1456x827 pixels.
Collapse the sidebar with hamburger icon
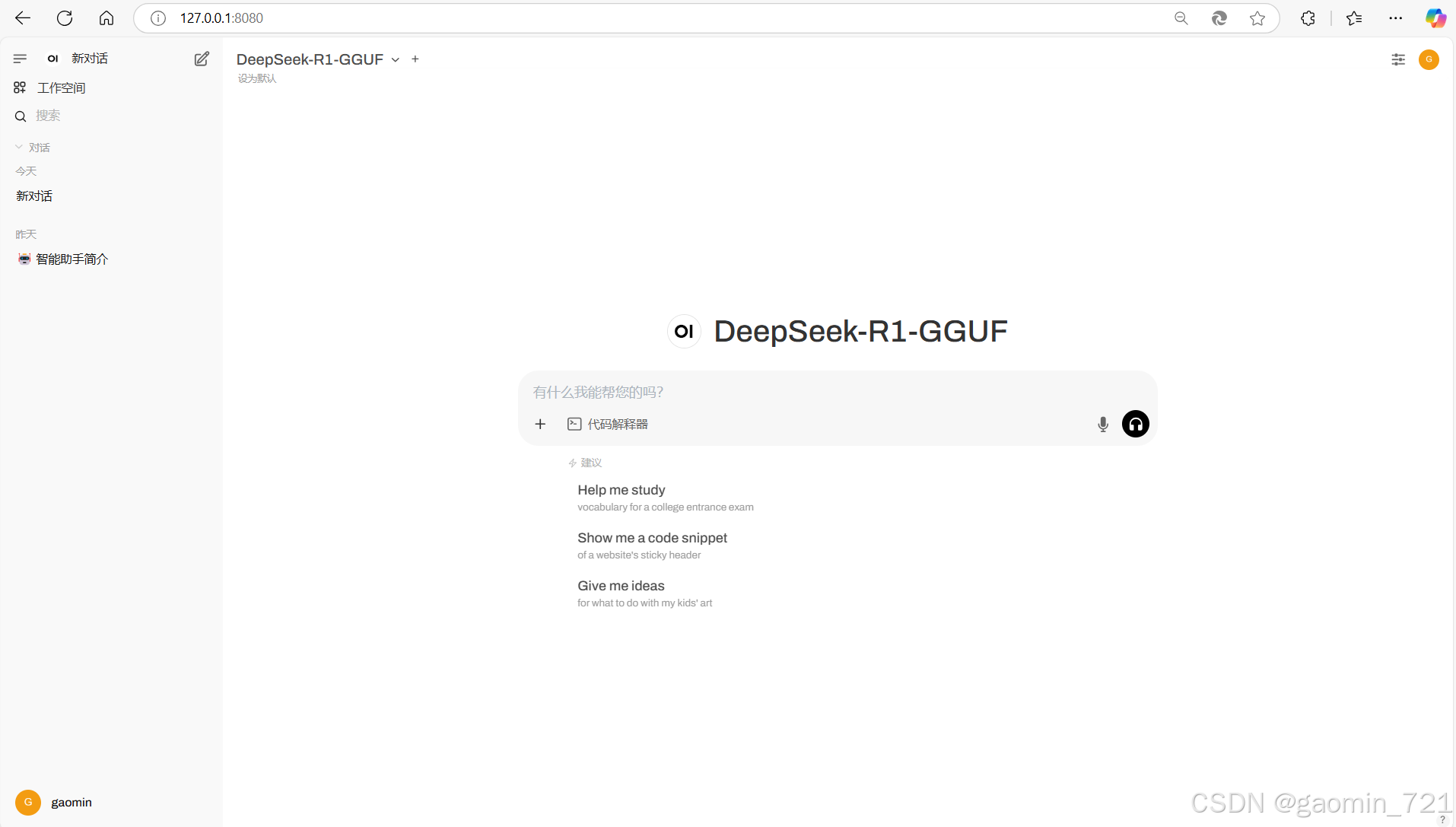[x=20, y=59]
